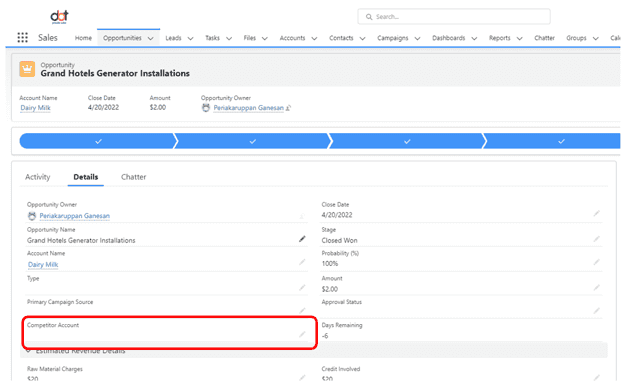
Task: Open Dairy Milk account link in header
Action: point(35,108)
